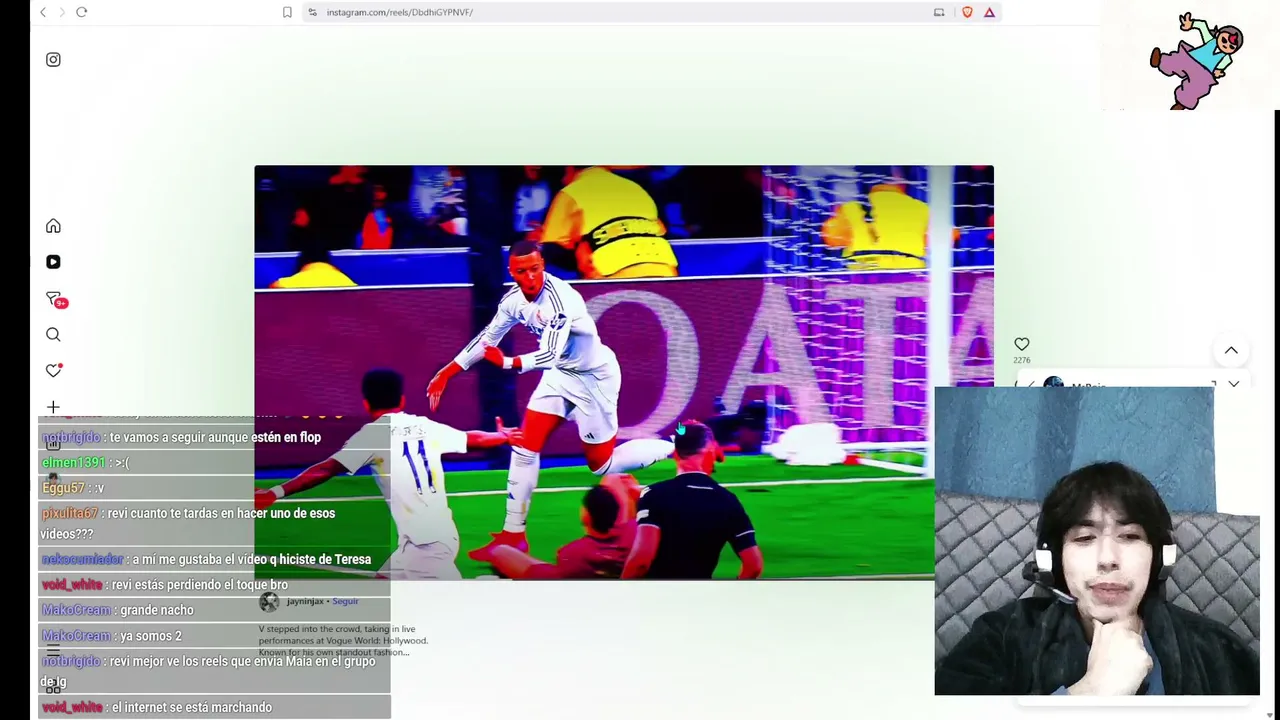This screenshot has height=720, width=1280.
Task: Click the pixulita67 chat message
Action: tap(215, 523)
